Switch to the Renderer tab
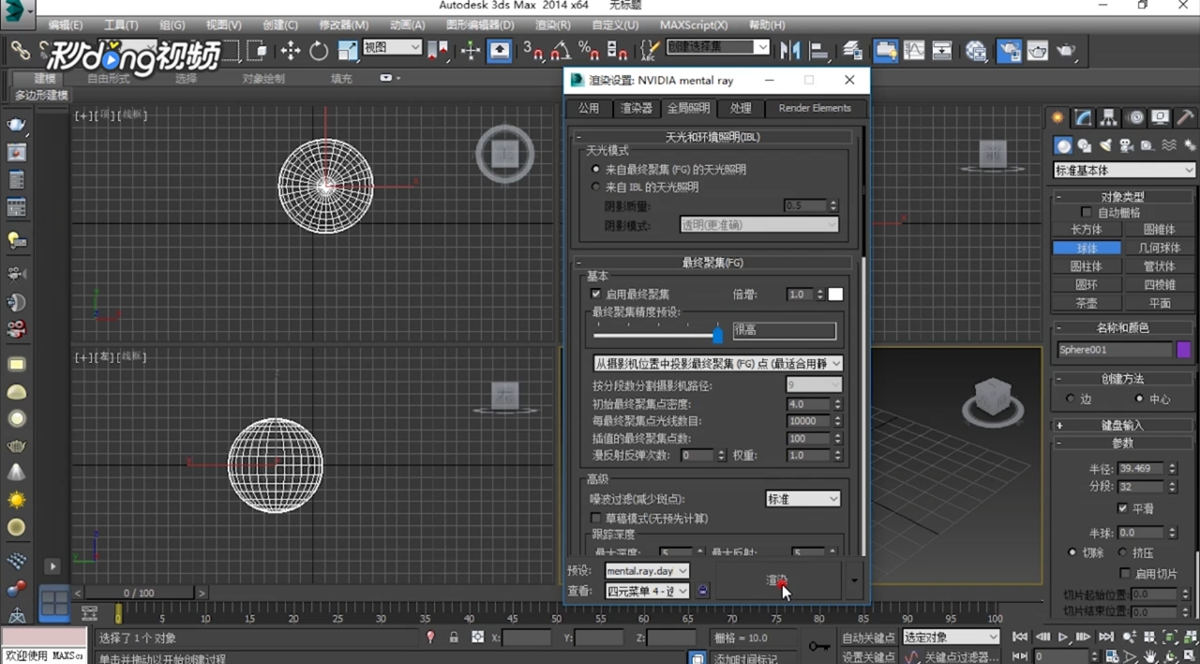The width and height of the screenshot is (1200, 664). (x=636, y=108)
